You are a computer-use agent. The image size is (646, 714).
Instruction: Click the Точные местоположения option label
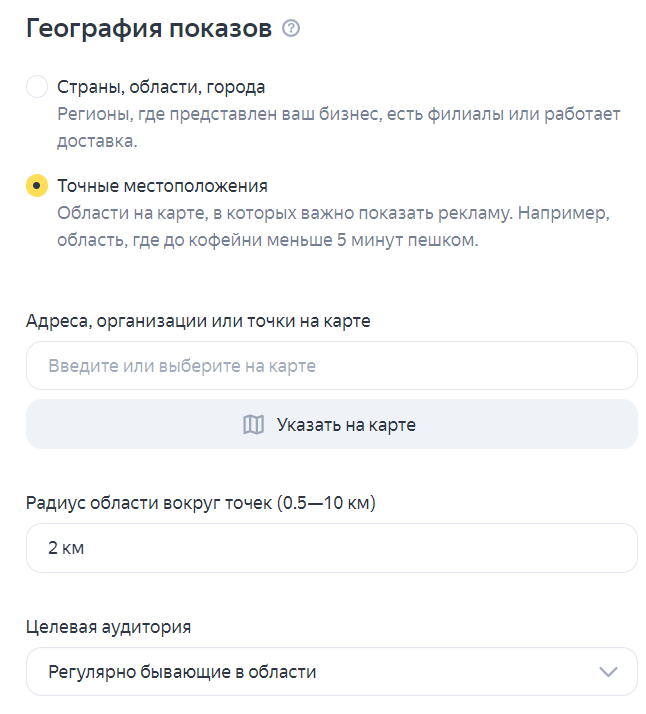162,187
